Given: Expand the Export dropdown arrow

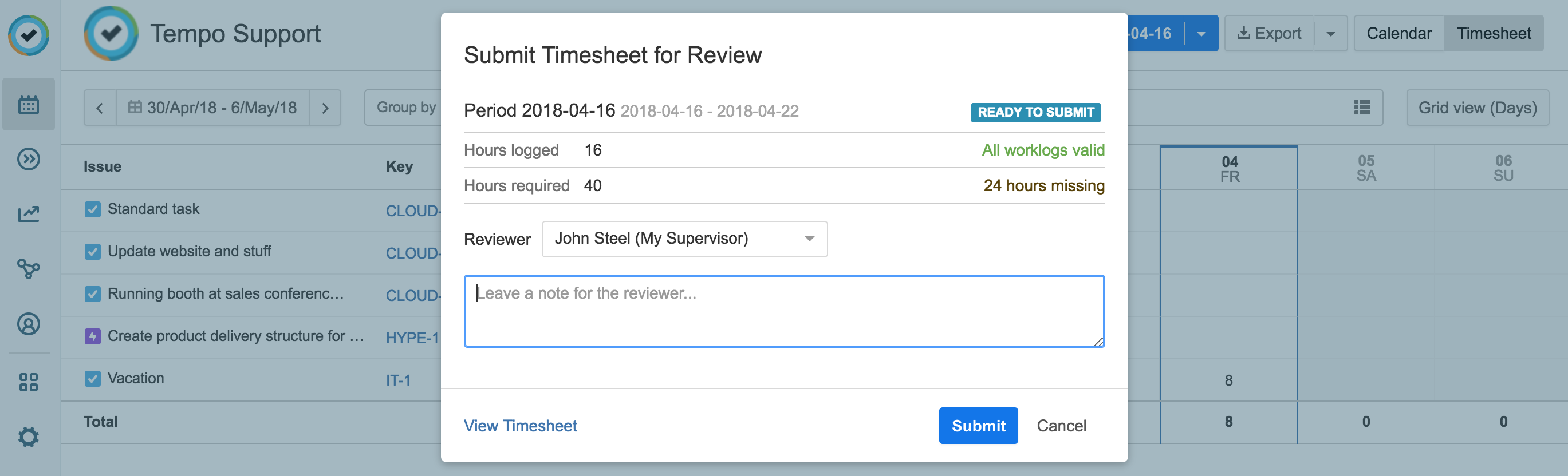Looking at the screenshot, I should pyautogui.click(x=1330, y=34).
